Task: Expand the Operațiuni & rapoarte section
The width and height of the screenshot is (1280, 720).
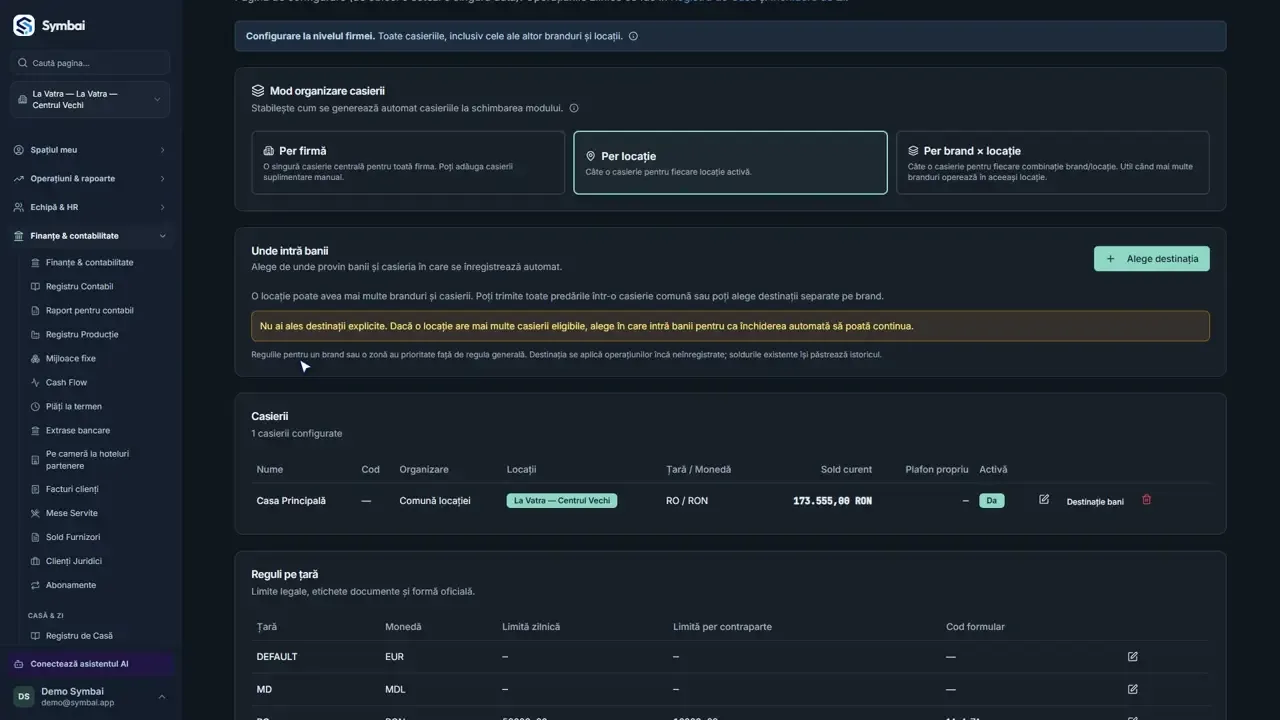Action: click(x=90, y=179)
